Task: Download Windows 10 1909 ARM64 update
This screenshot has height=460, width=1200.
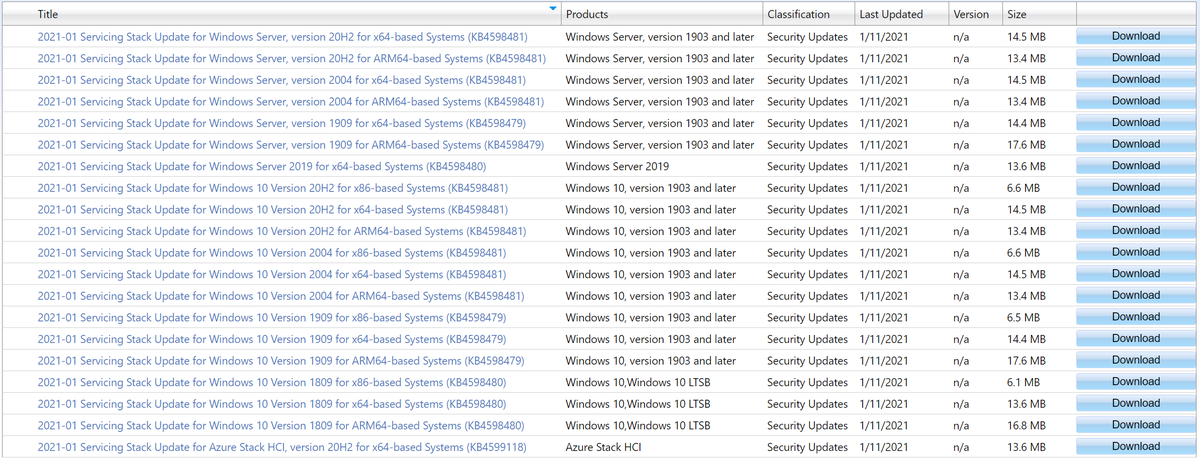Action: (1136, 360)
